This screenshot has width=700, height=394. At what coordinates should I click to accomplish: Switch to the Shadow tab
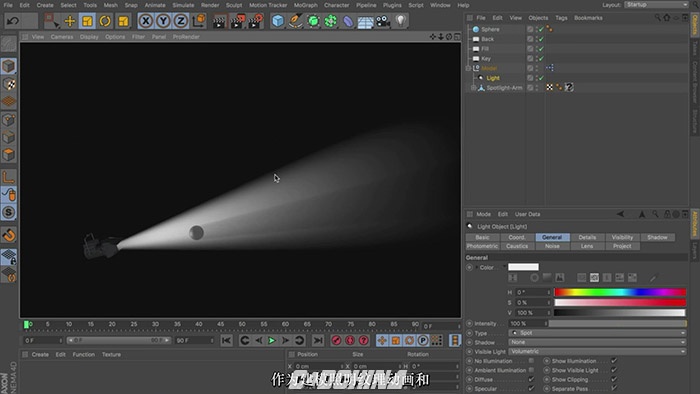(657, 237)
